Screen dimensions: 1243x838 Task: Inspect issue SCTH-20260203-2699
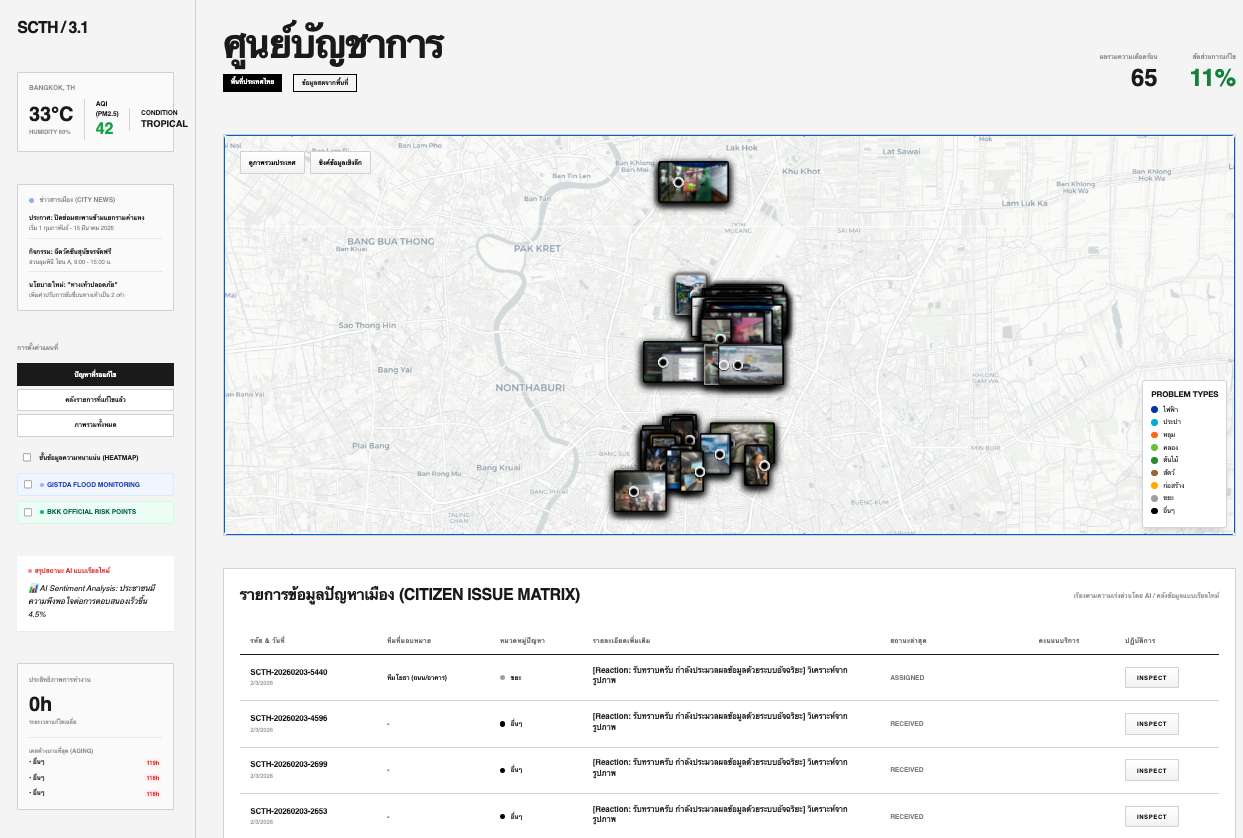click(1152, 770)
